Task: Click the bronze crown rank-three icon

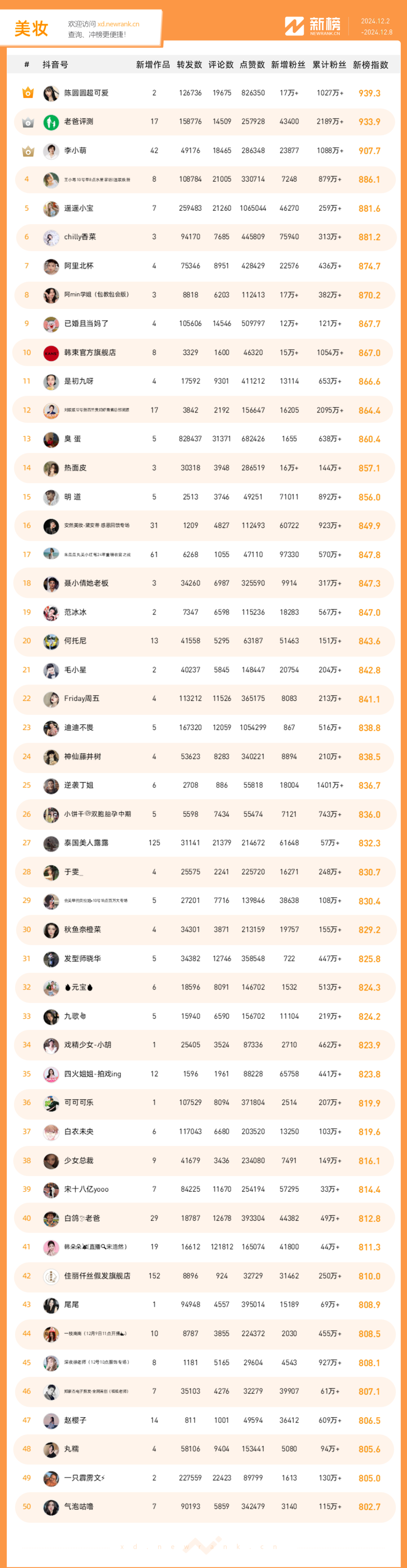Action: point(28,151)
